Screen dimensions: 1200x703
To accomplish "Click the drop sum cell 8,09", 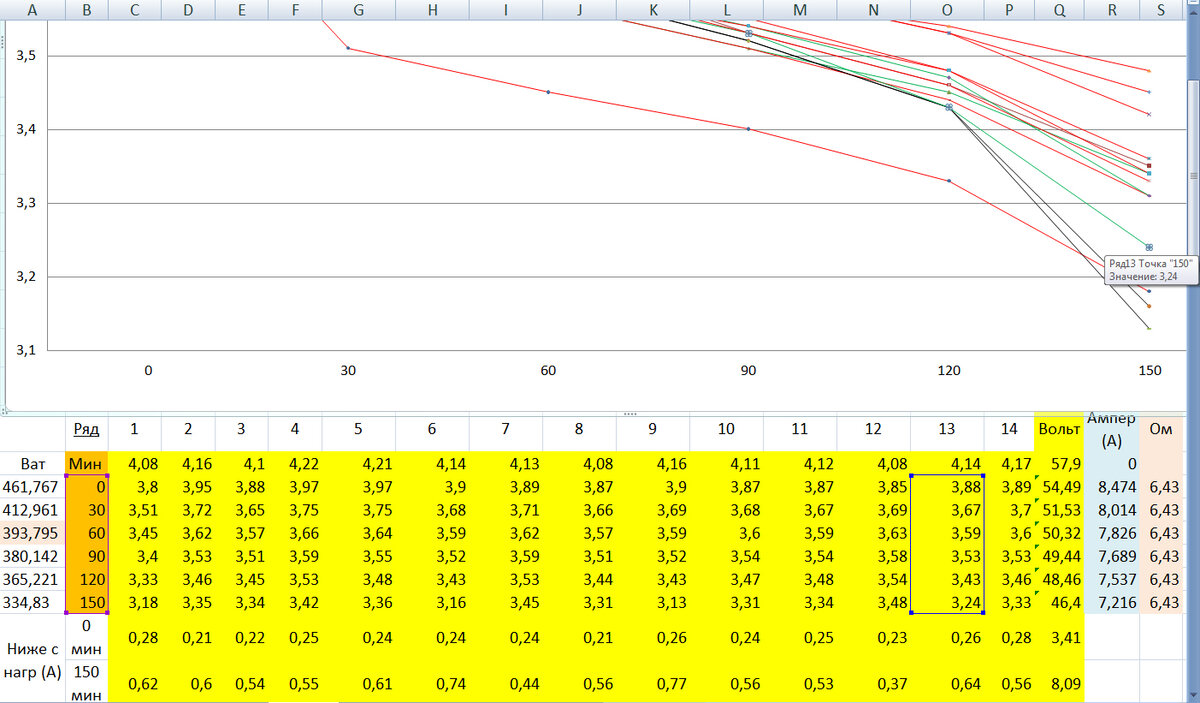I will point(1059,680).
